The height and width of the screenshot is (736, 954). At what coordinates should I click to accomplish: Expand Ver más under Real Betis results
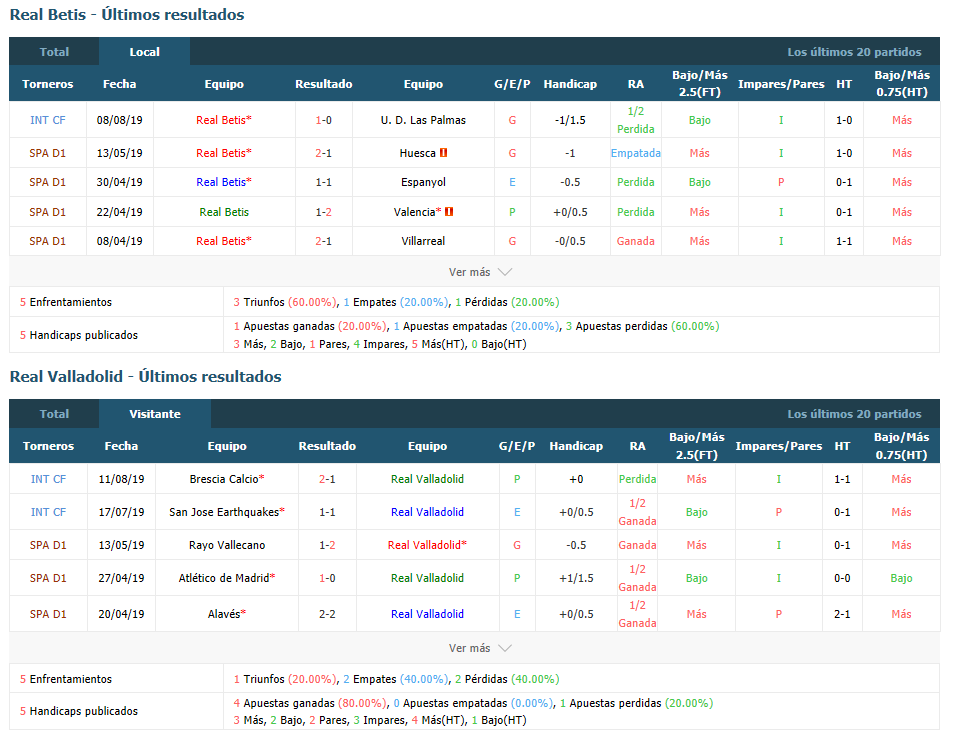coord(480,272)
